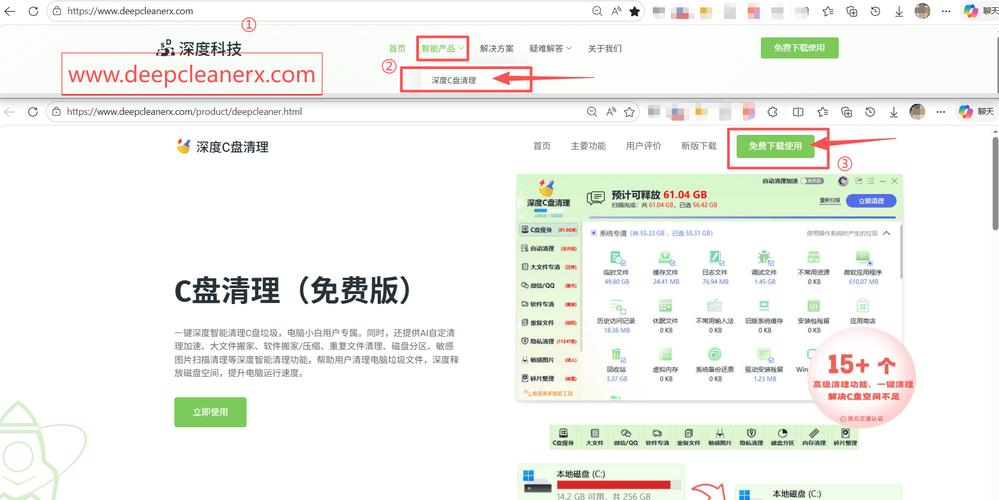Click the zoom magnifier in the product page address bar
The height and width of the screenshot is (500, 999).
click(592, 111)
